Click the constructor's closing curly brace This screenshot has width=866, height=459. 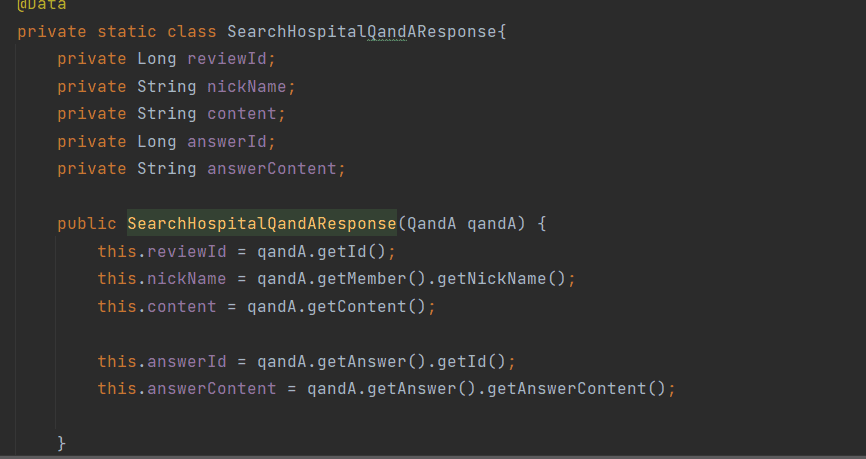[62, 442]
